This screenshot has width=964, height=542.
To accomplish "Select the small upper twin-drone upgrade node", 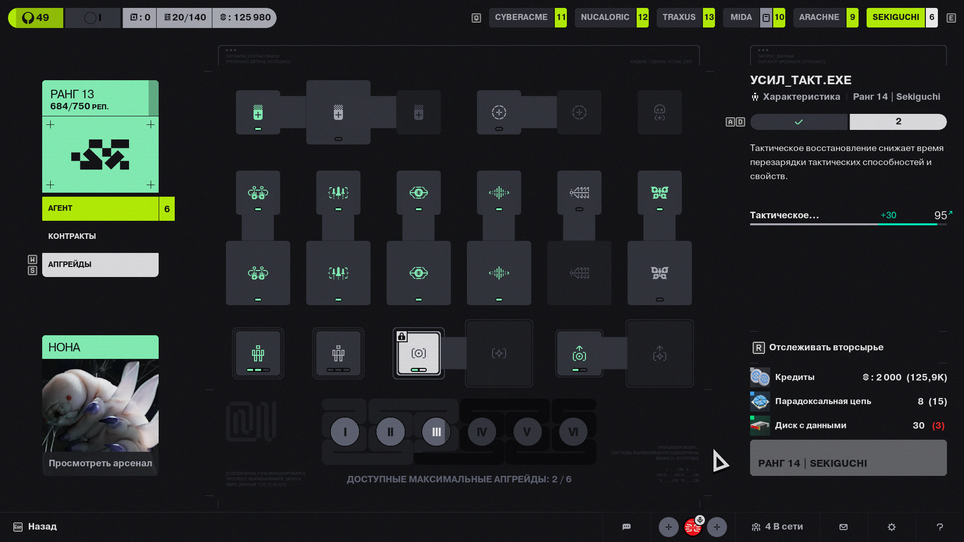I will coord(258,193).
